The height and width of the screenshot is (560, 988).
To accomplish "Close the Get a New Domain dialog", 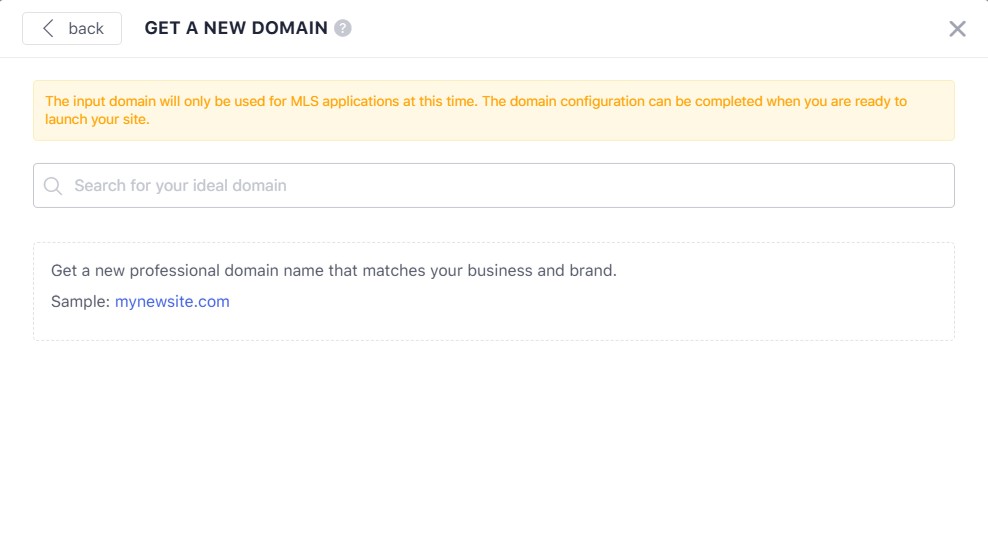I will click(957, 29).
